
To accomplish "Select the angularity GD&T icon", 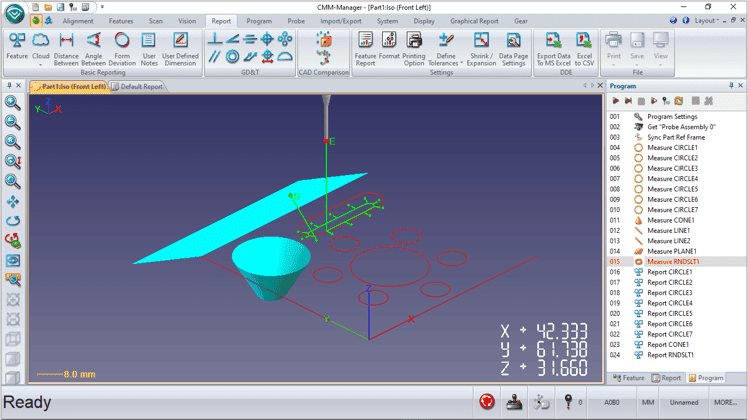I will pyautogui.click(x=232, y=39).
